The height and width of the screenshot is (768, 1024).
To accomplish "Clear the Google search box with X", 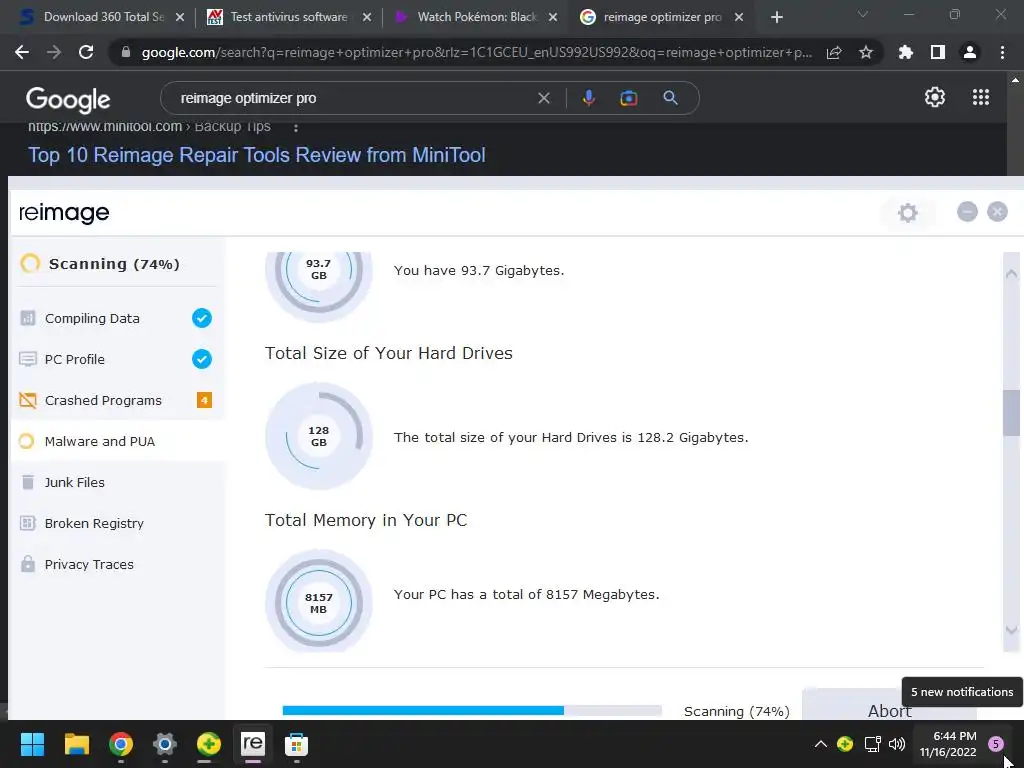I will pyautogui.click(x=543, y=98).
